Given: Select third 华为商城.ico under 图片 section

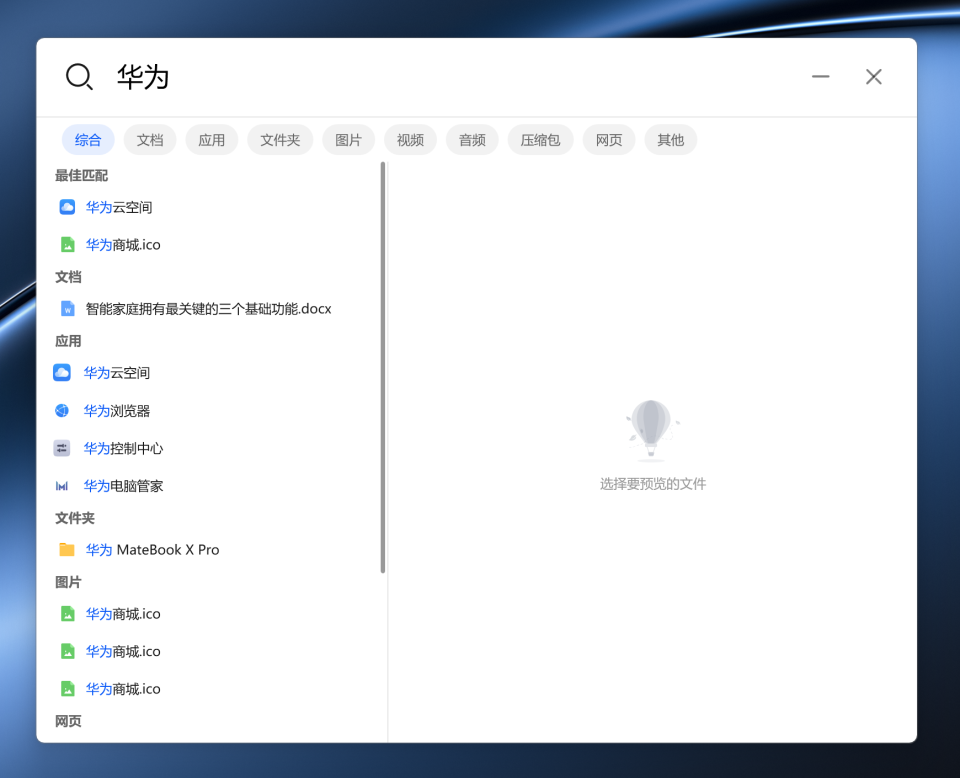Looking at the screenshot, I should pyautogui.click(x=123, y=689).
